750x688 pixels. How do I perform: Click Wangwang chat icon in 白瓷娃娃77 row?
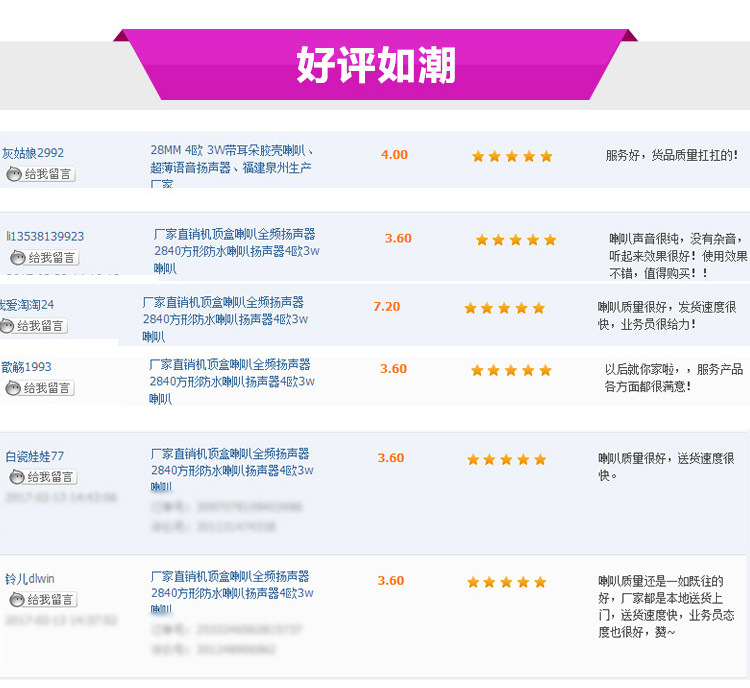click(x=17, y=477)
